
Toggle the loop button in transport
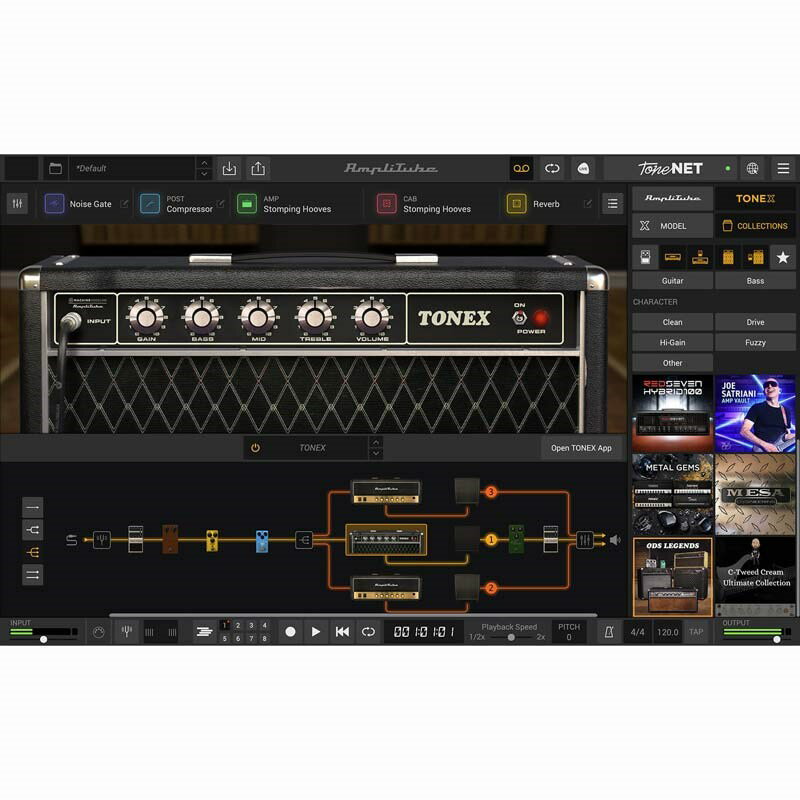coord(368,631)
